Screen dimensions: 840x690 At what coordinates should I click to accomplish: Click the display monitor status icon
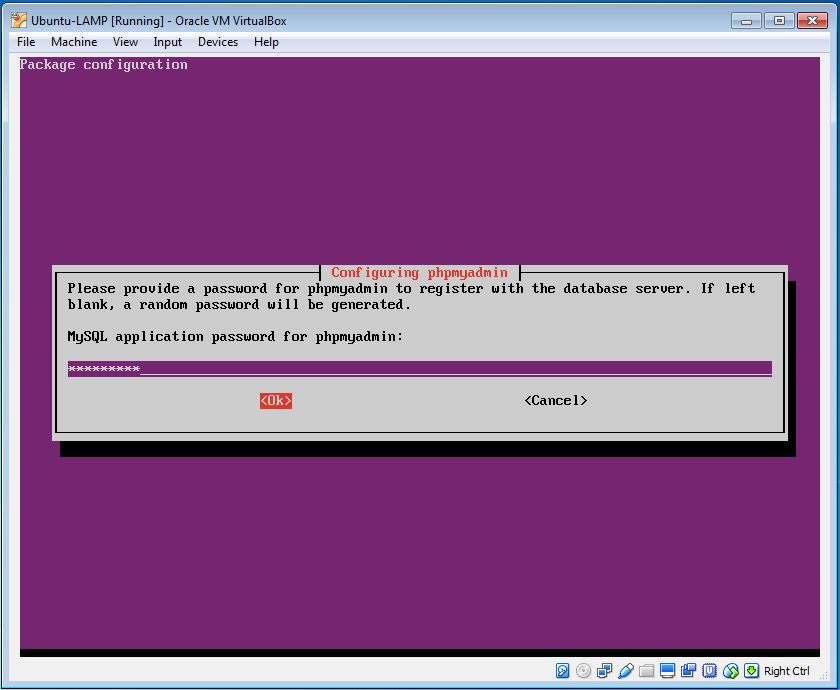coord(668,670)
